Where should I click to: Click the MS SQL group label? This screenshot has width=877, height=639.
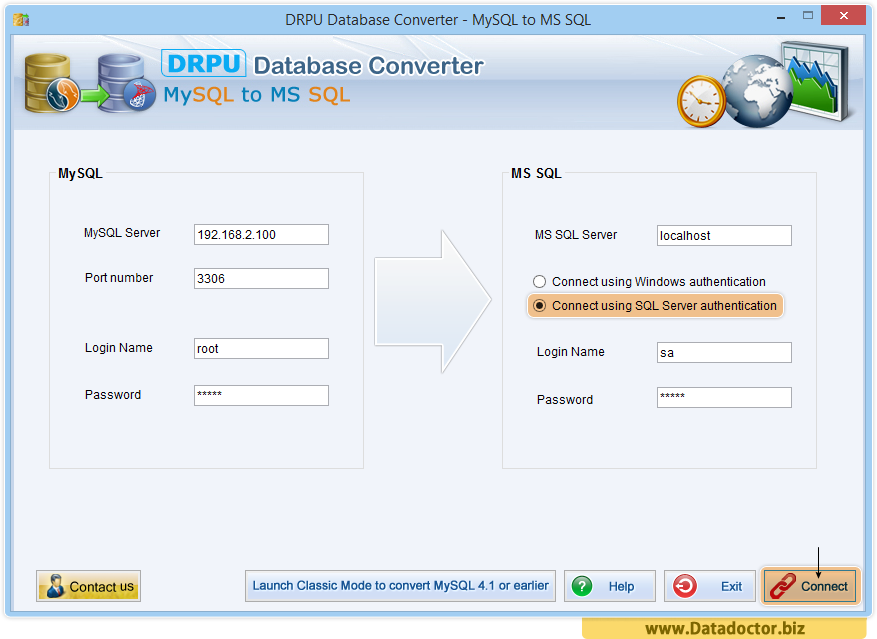tap(536, 173)
